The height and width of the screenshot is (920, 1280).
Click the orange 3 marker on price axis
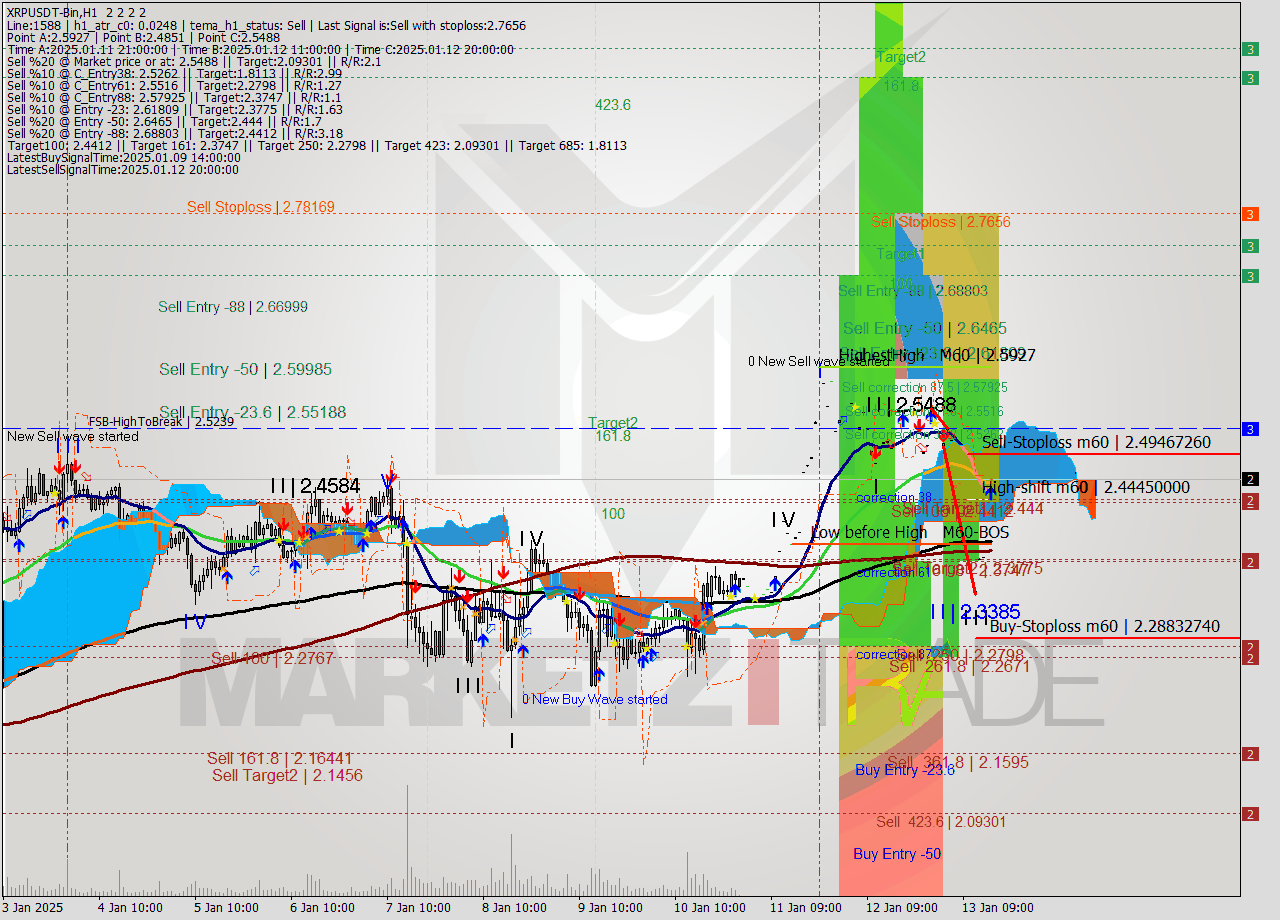[x=1250, y=214]
